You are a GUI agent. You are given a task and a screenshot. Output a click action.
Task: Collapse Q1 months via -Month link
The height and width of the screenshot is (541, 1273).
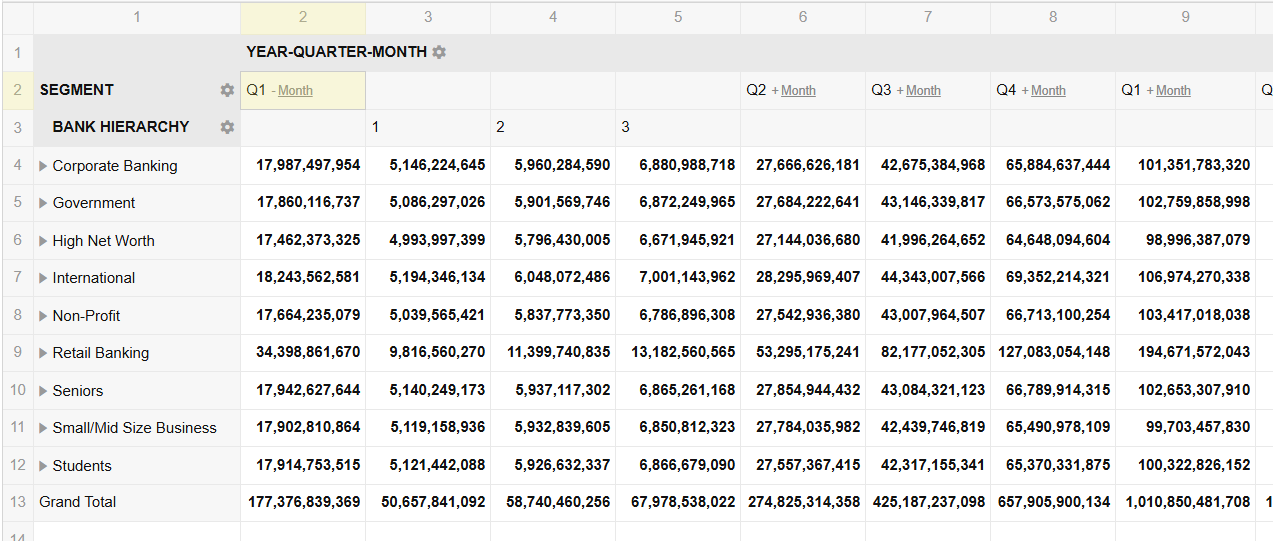point(294,91)
